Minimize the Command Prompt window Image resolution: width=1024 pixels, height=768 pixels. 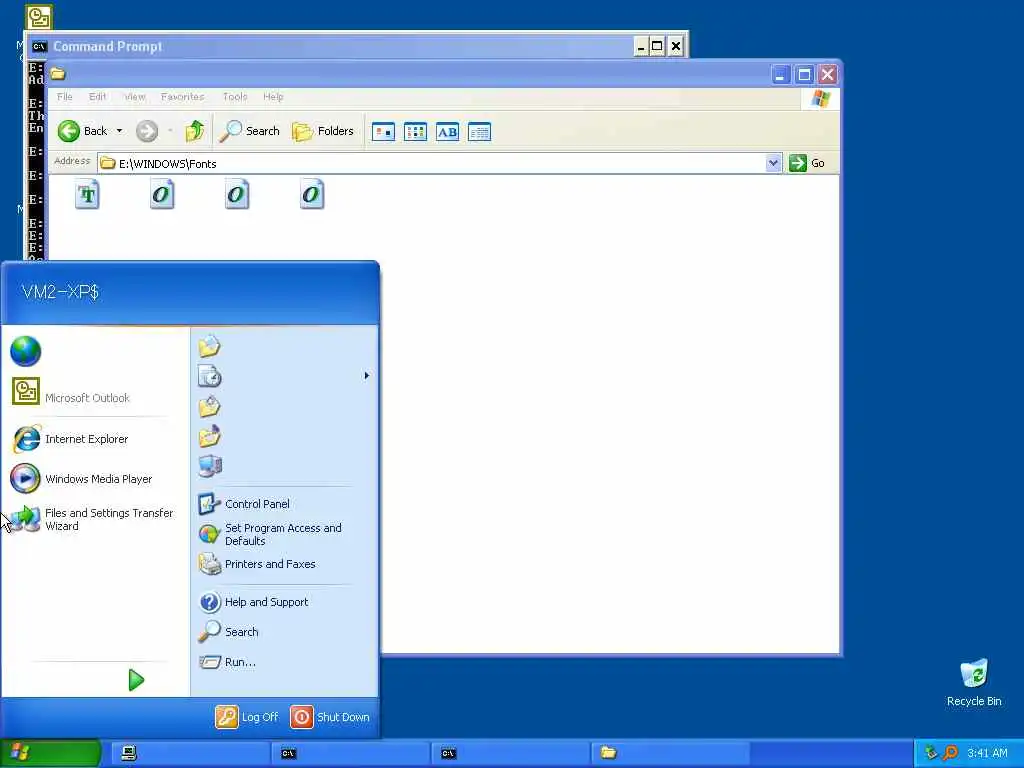click(x=641, y=46)
